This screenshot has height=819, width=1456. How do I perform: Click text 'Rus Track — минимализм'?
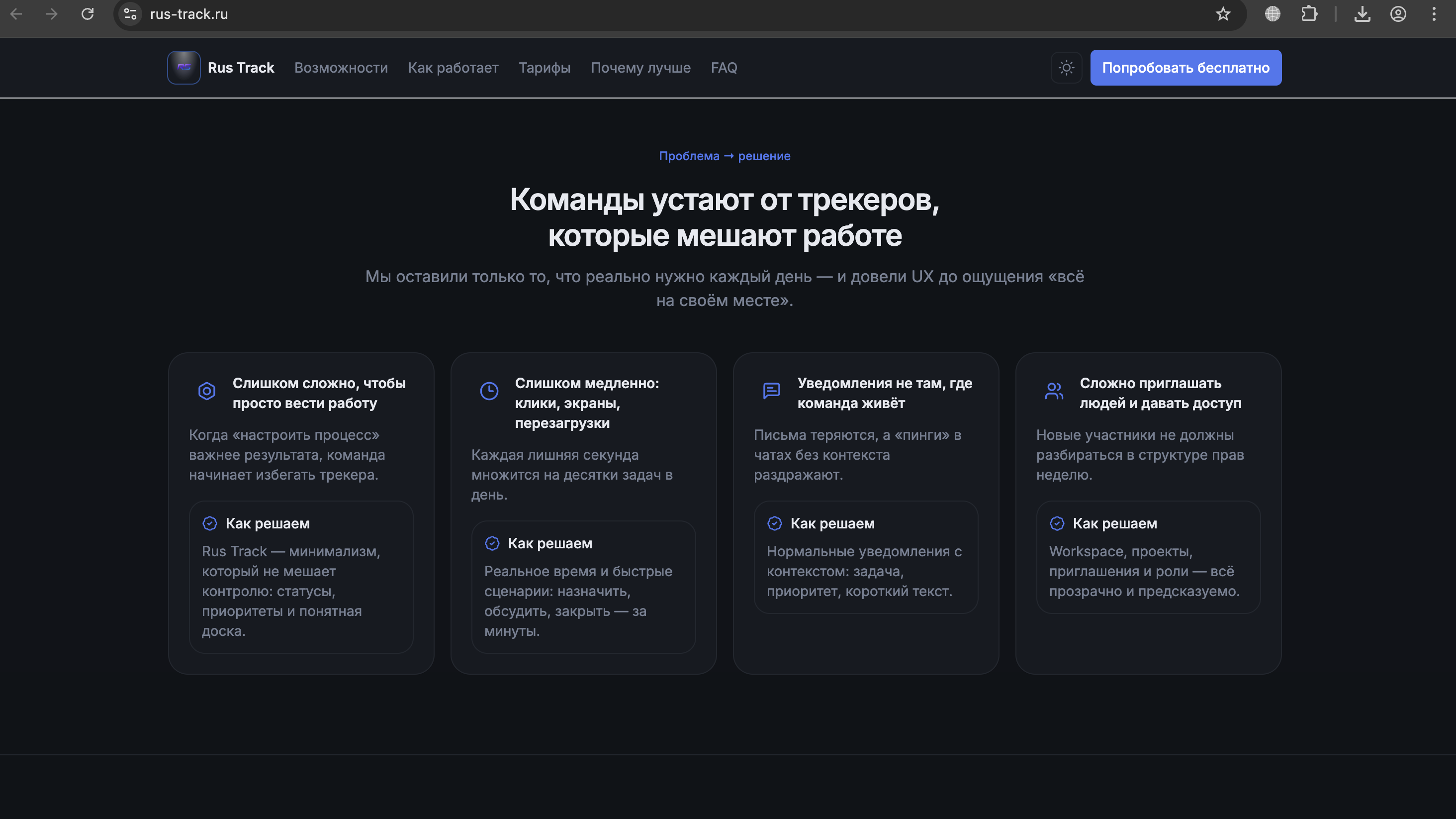[x=291, y=591]
